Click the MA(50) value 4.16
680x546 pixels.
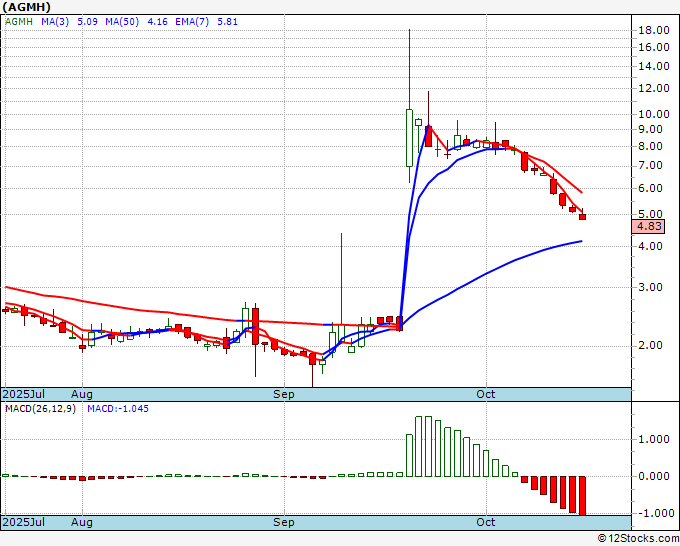click(157, 22)
